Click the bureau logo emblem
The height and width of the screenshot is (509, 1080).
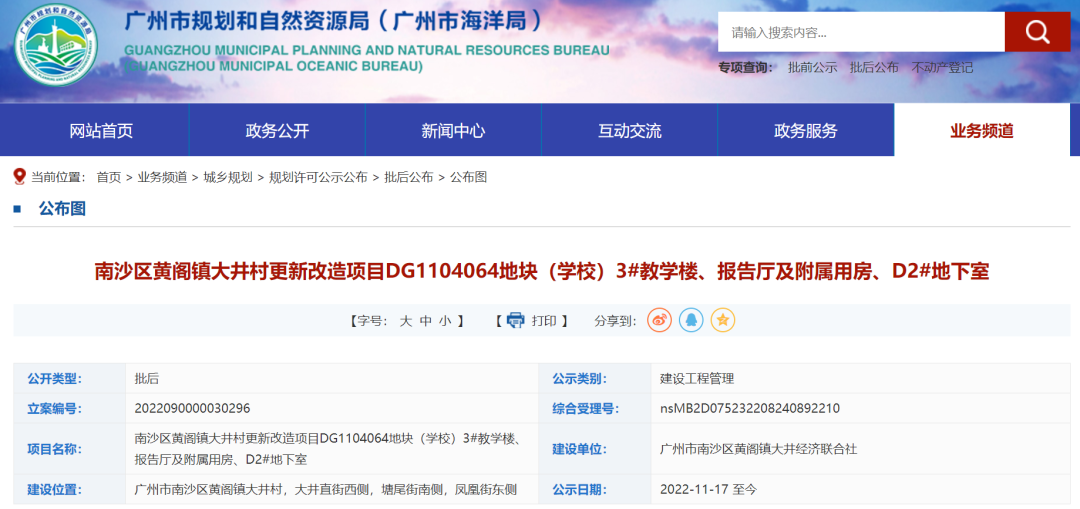(x=56, y=45)
